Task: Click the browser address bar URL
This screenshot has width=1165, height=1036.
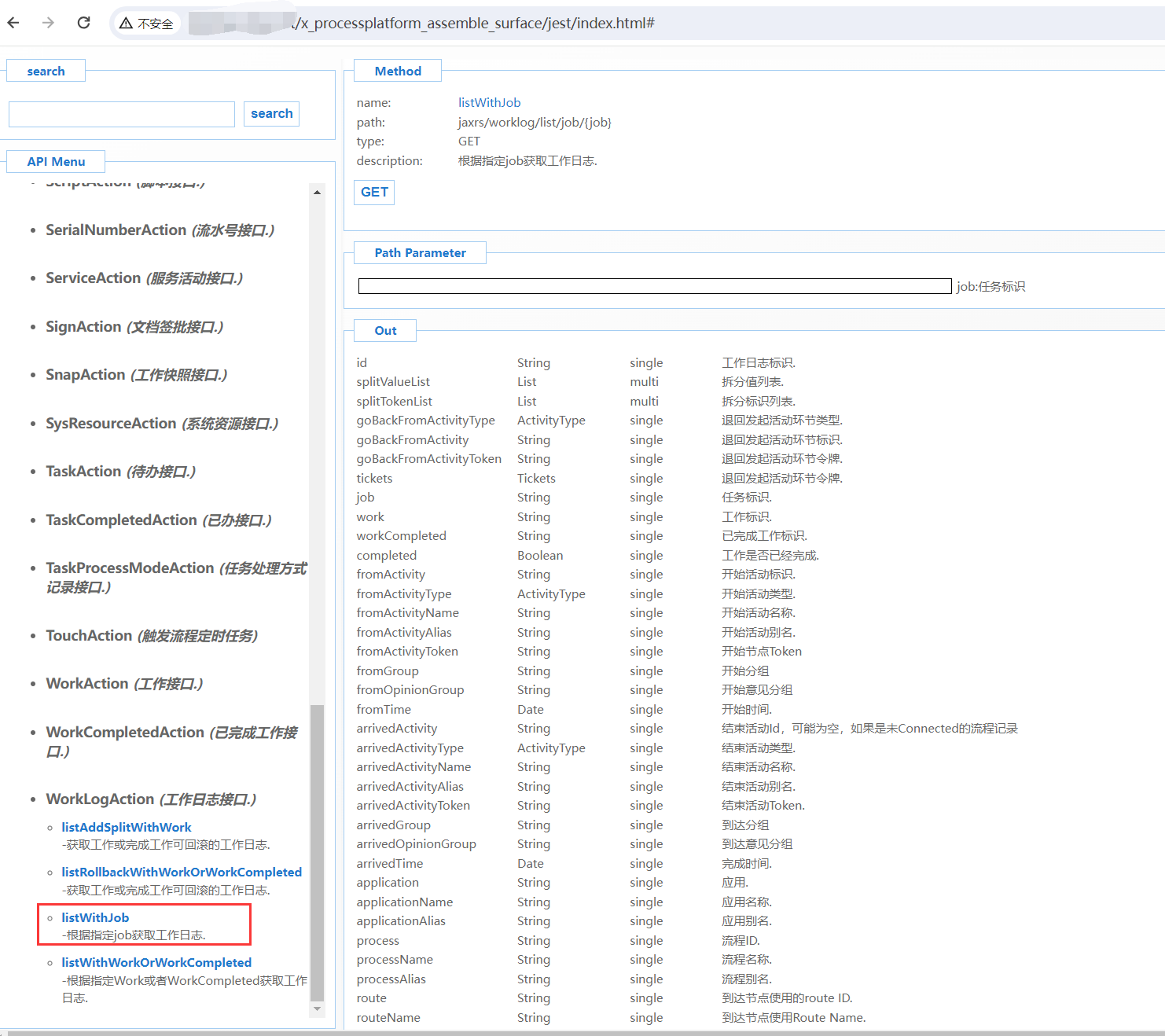Action: pyautogui.click(x=472, y=24)
